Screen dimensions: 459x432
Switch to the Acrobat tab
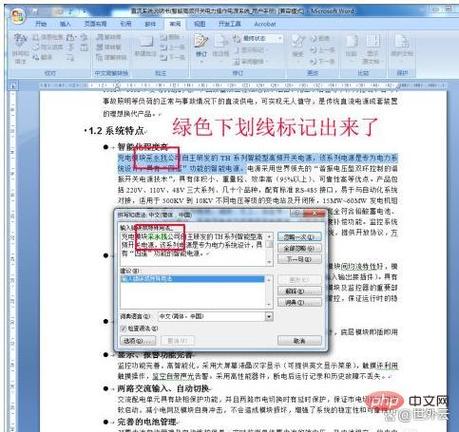[265, 24]
